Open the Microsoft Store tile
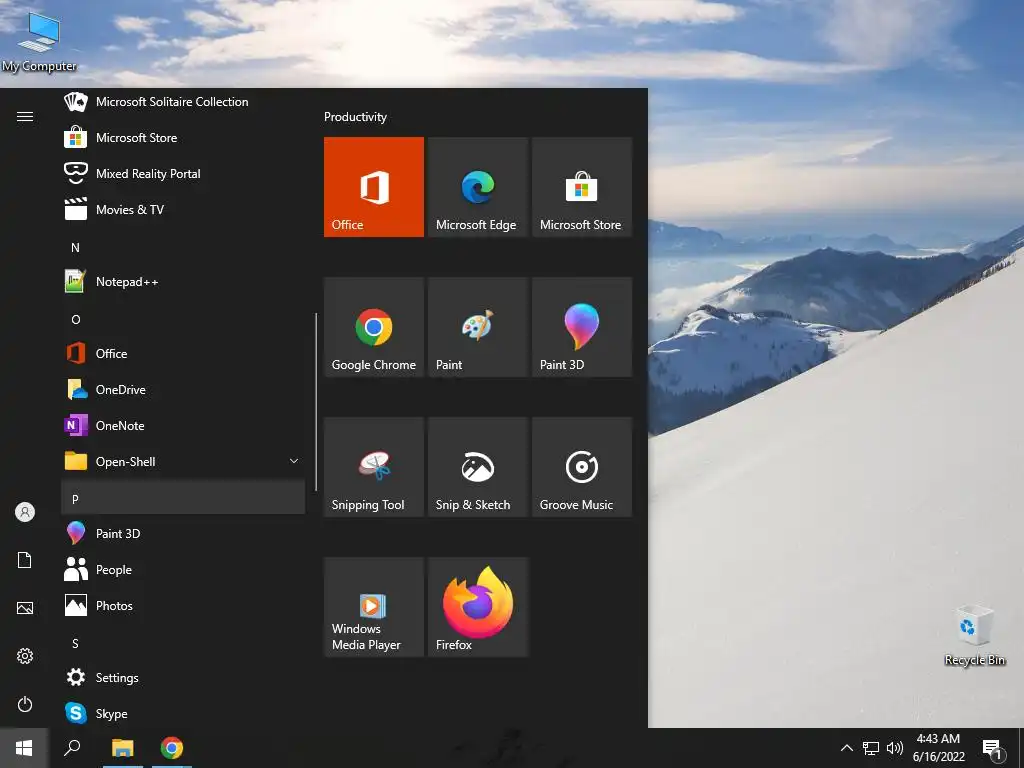The image size is (1024, 768). (582, 187)
